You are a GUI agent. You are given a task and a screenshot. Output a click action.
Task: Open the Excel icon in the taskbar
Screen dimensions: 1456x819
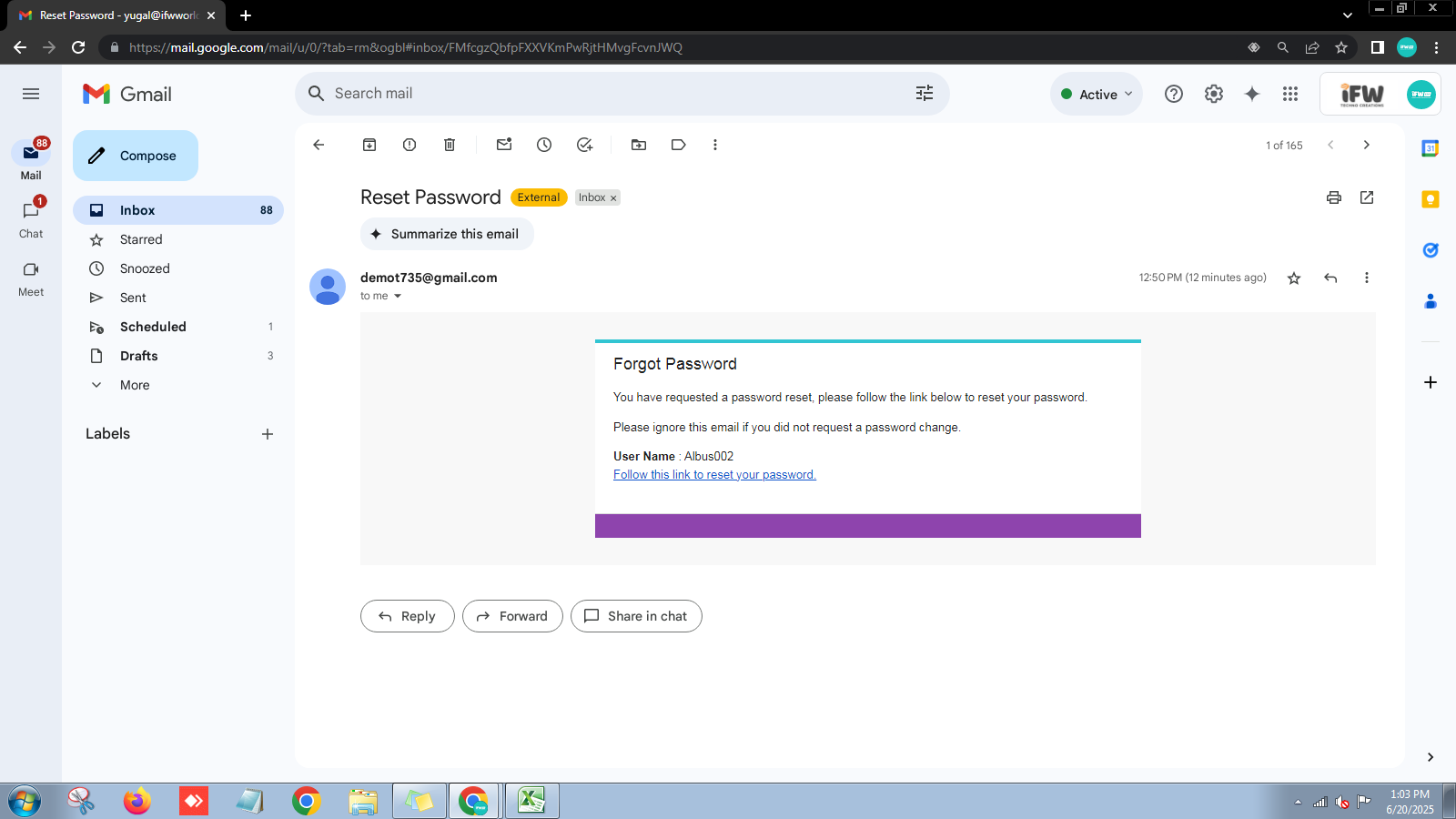click(531, 801)
